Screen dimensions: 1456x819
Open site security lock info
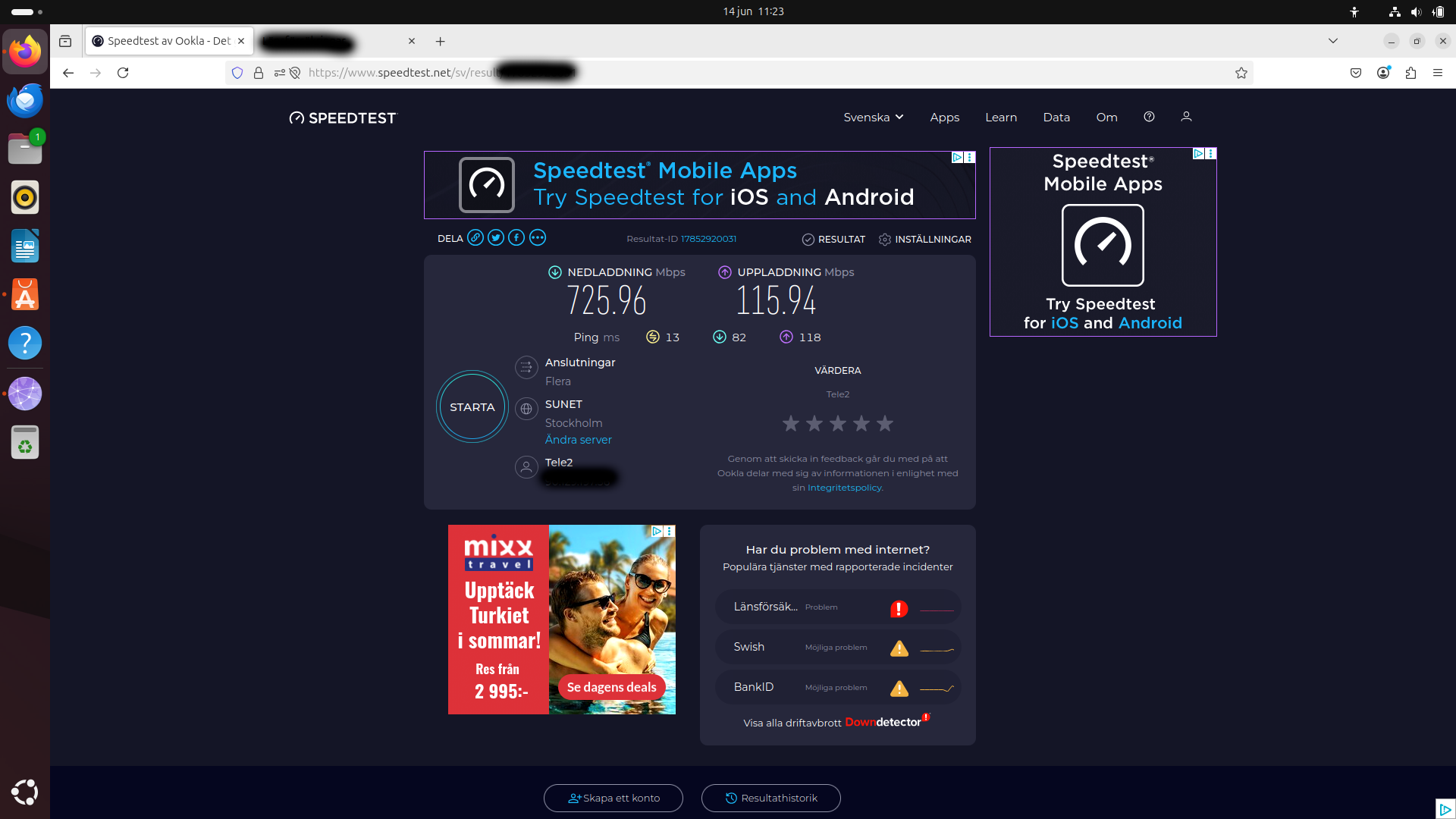point(259,73)
